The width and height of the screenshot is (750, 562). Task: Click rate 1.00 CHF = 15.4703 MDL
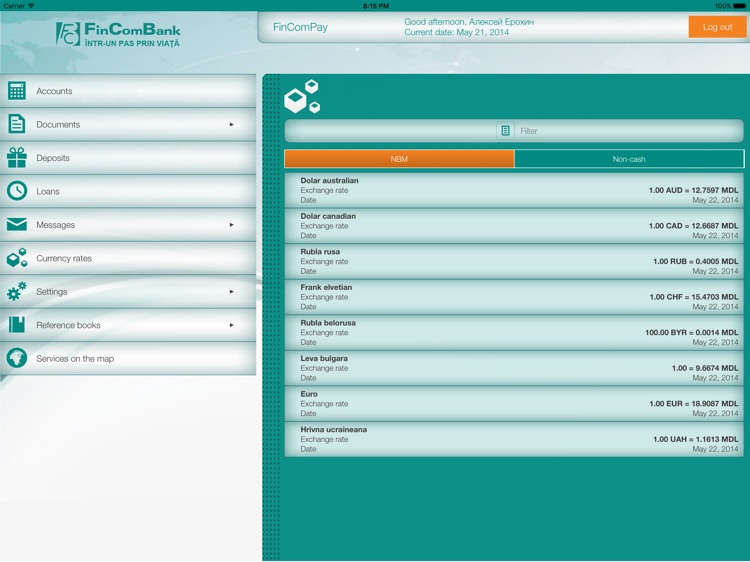pyautogui.click(x=694, y=297)
